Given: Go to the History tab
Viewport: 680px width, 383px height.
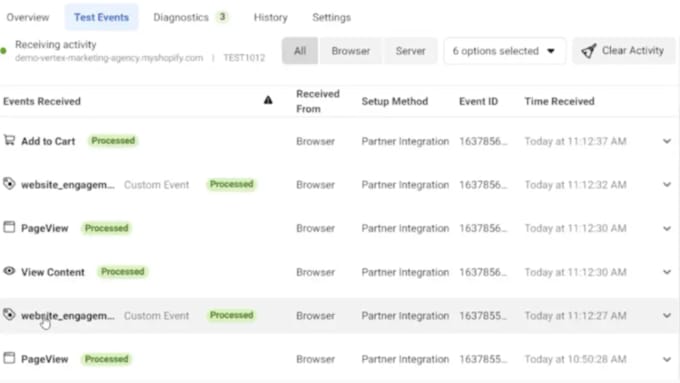Looking at the screenshot, I should [x=271, y=17].
